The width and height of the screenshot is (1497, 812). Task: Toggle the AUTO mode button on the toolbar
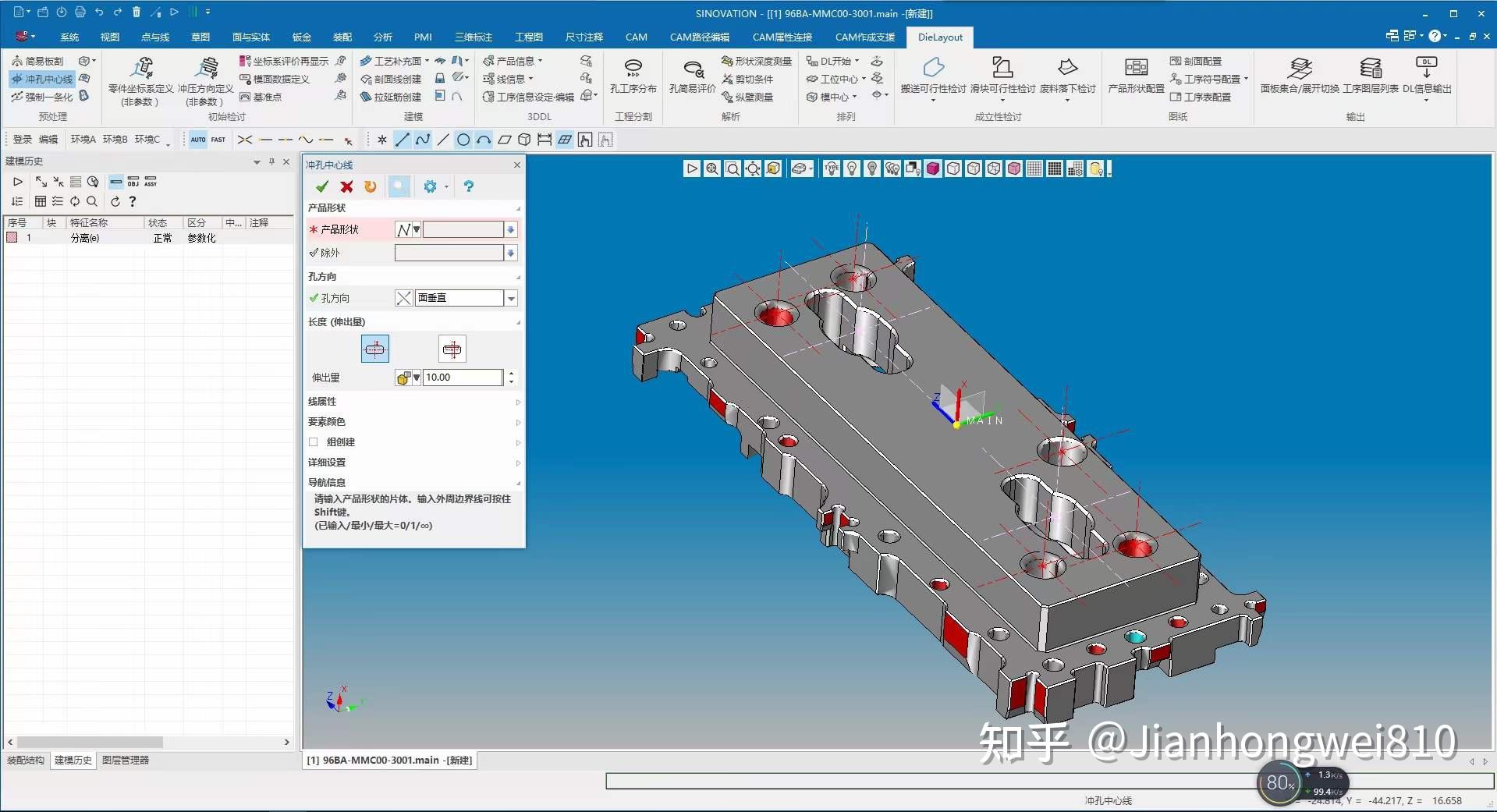coord(198,140)
